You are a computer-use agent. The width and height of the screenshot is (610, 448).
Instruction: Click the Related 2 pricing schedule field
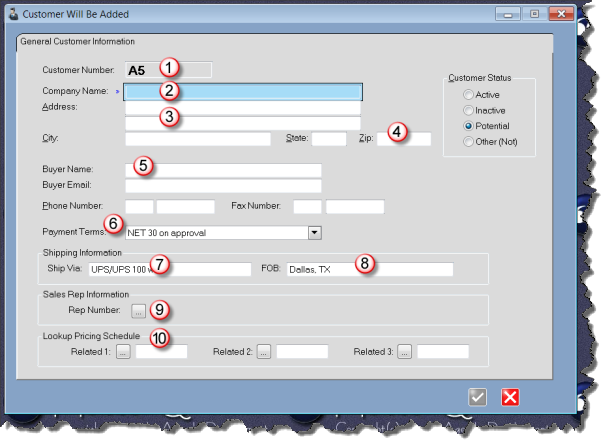(302, 352)
